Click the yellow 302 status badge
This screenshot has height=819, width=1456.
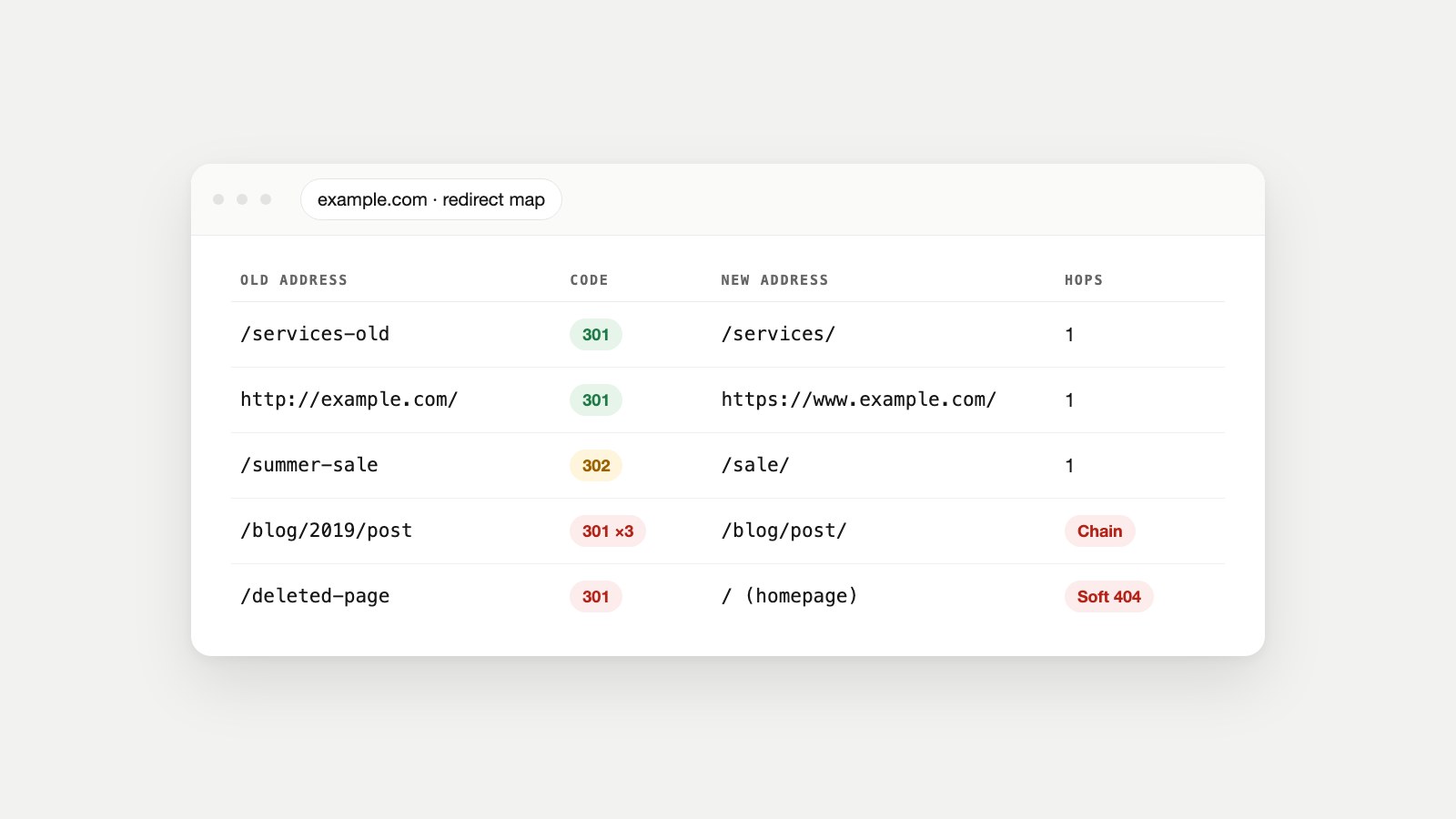point(596,465)
